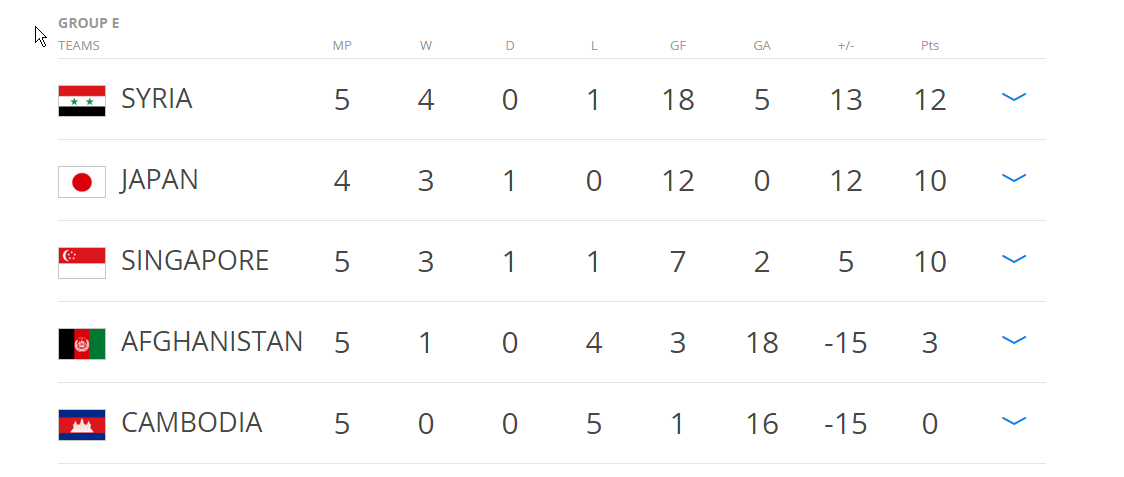Open the JAPAN team name link
Image resolution: width=1124 pixels, height=477 pixels.
159,180
